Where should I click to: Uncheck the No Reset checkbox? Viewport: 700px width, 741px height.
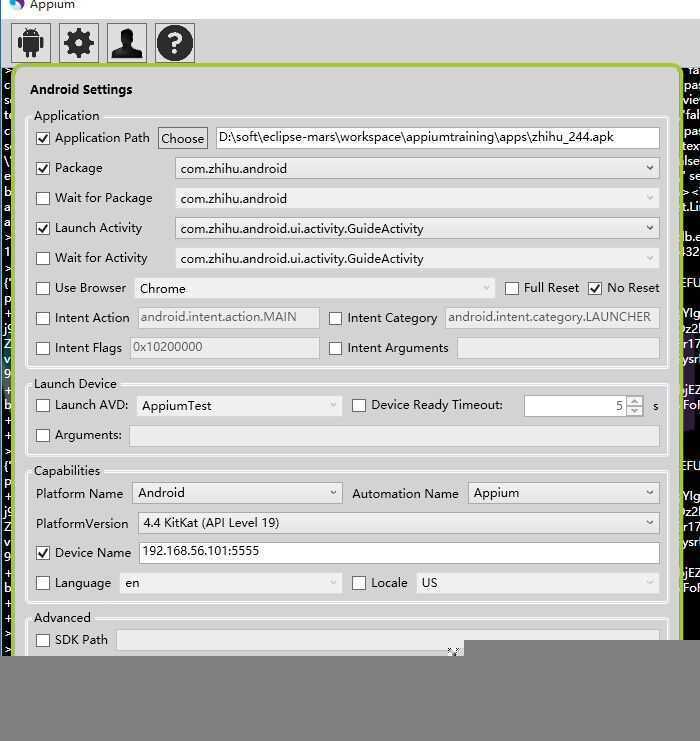point(595,288)
